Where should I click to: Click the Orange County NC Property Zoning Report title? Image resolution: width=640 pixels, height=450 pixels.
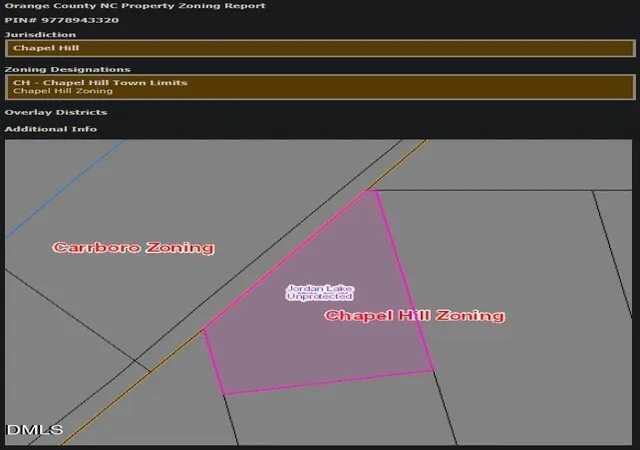point(135,6)
